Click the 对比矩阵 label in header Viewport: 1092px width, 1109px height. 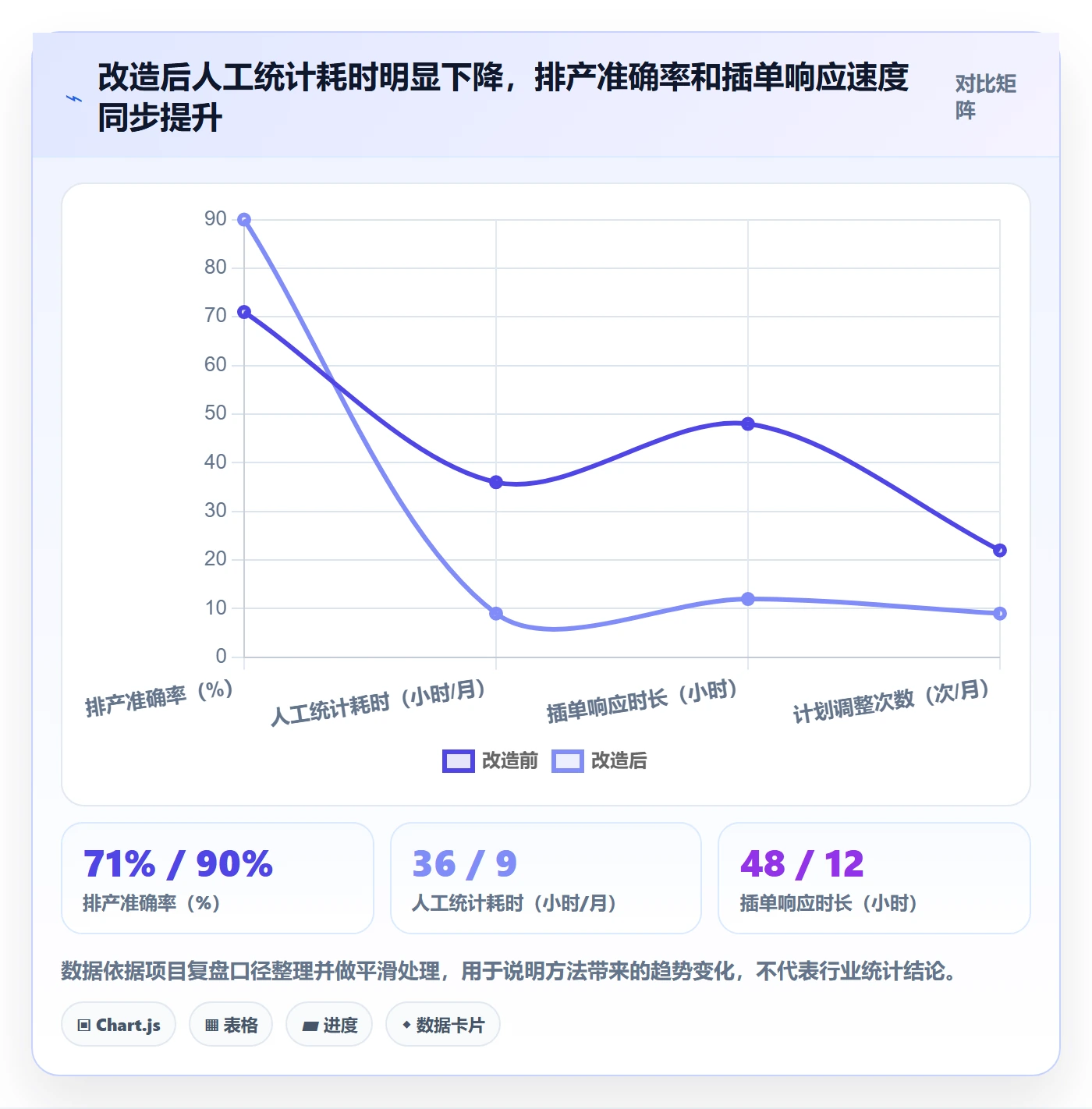(x=985, y=97)
